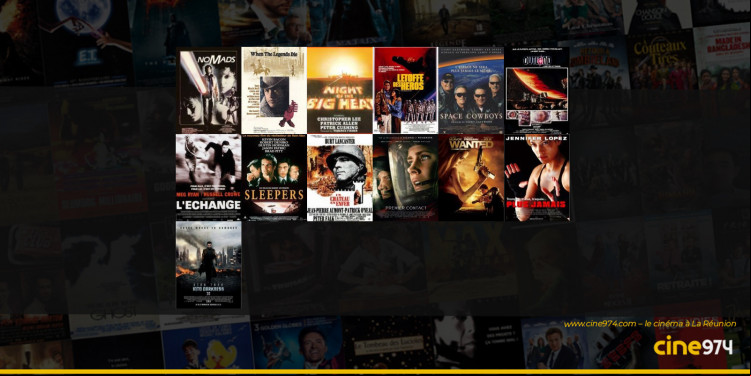Open the Nomads movie poster
Viewport: 751px width, 376px height.
coord(209,90)
